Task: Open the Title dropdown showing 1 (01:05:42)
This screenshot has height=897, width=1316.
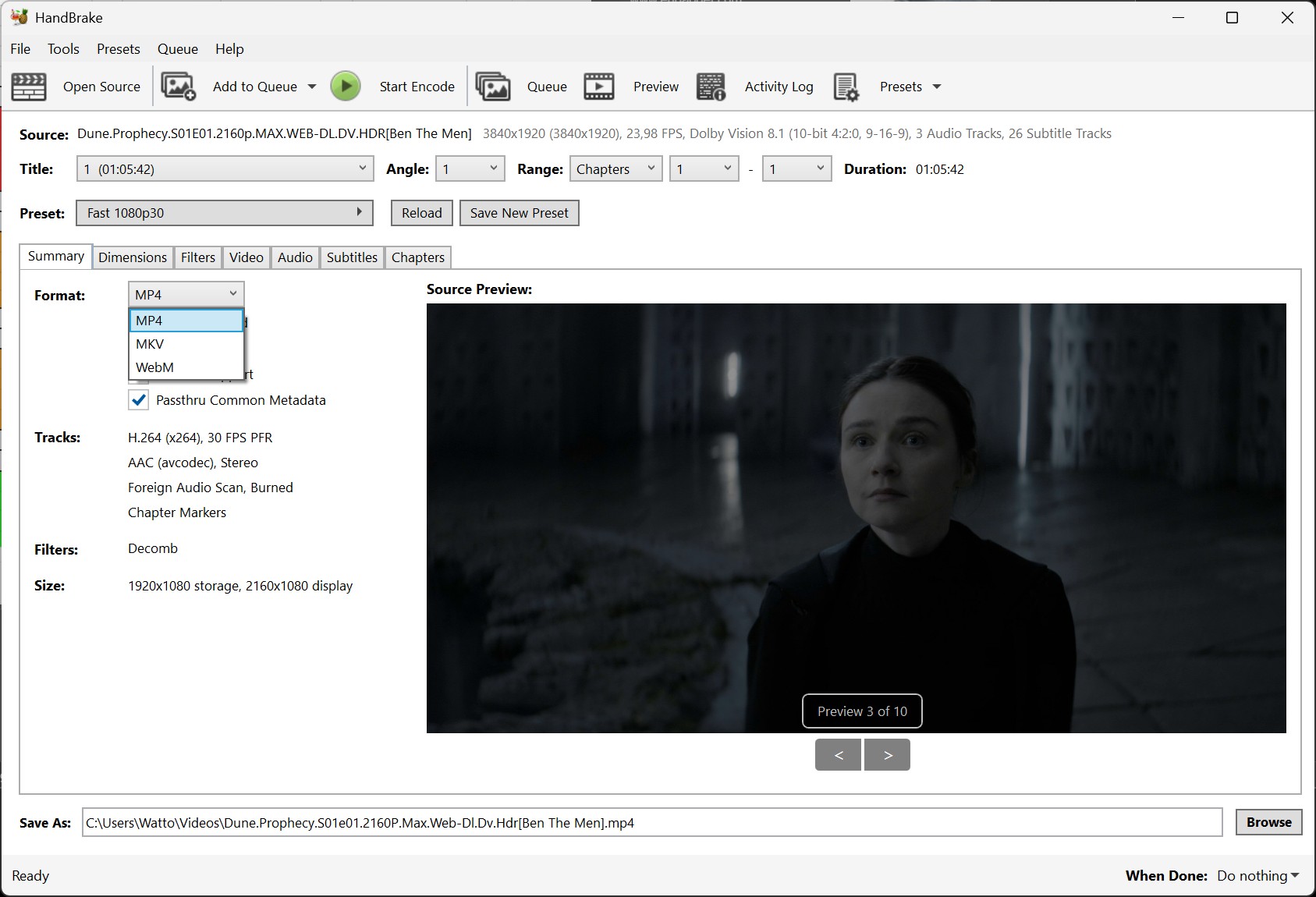Action: (225, 169)
